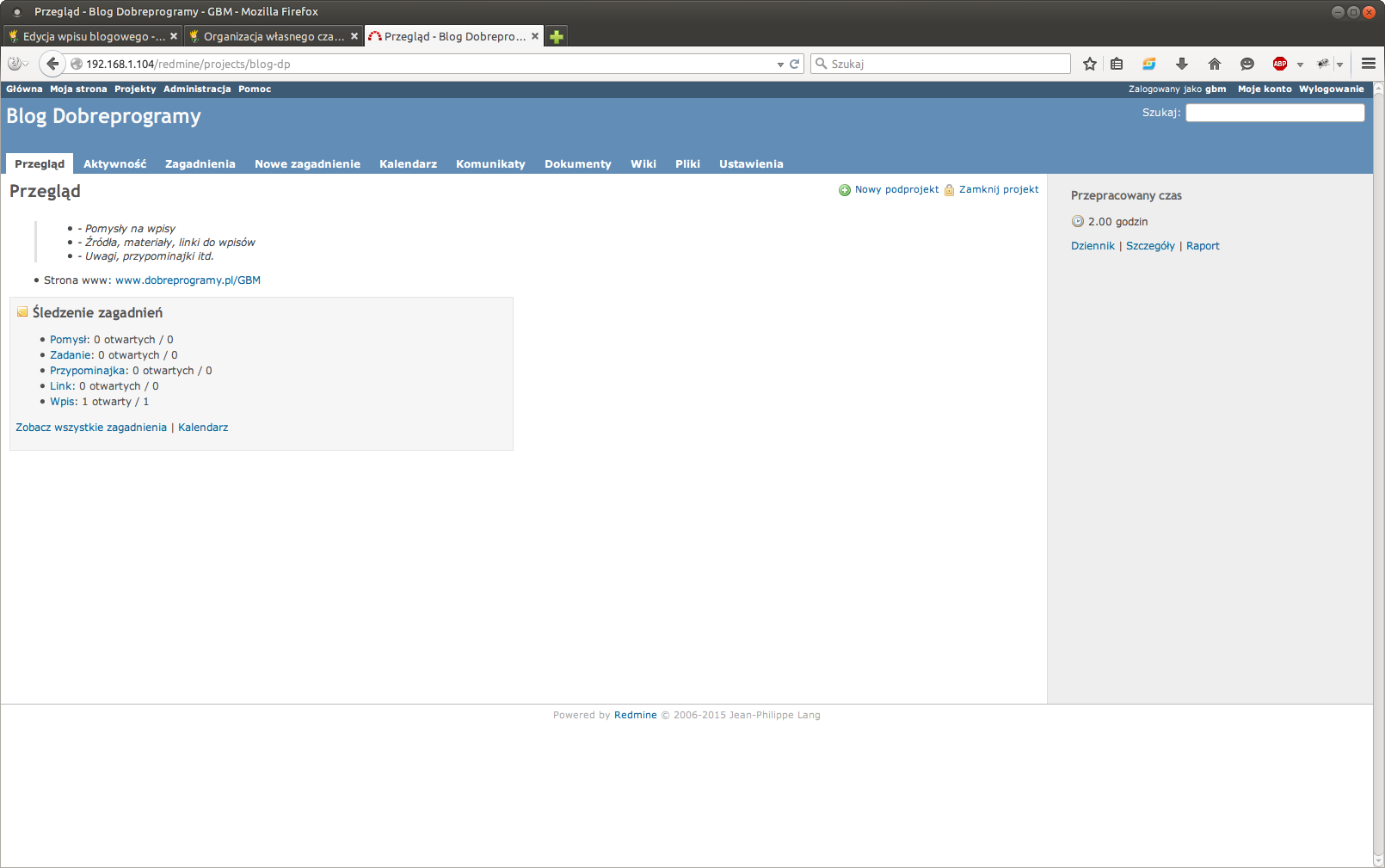
Task: Click the Śledzenie zagadnień ticket icon
Action: pyautogui.click(x=22, y=312)
